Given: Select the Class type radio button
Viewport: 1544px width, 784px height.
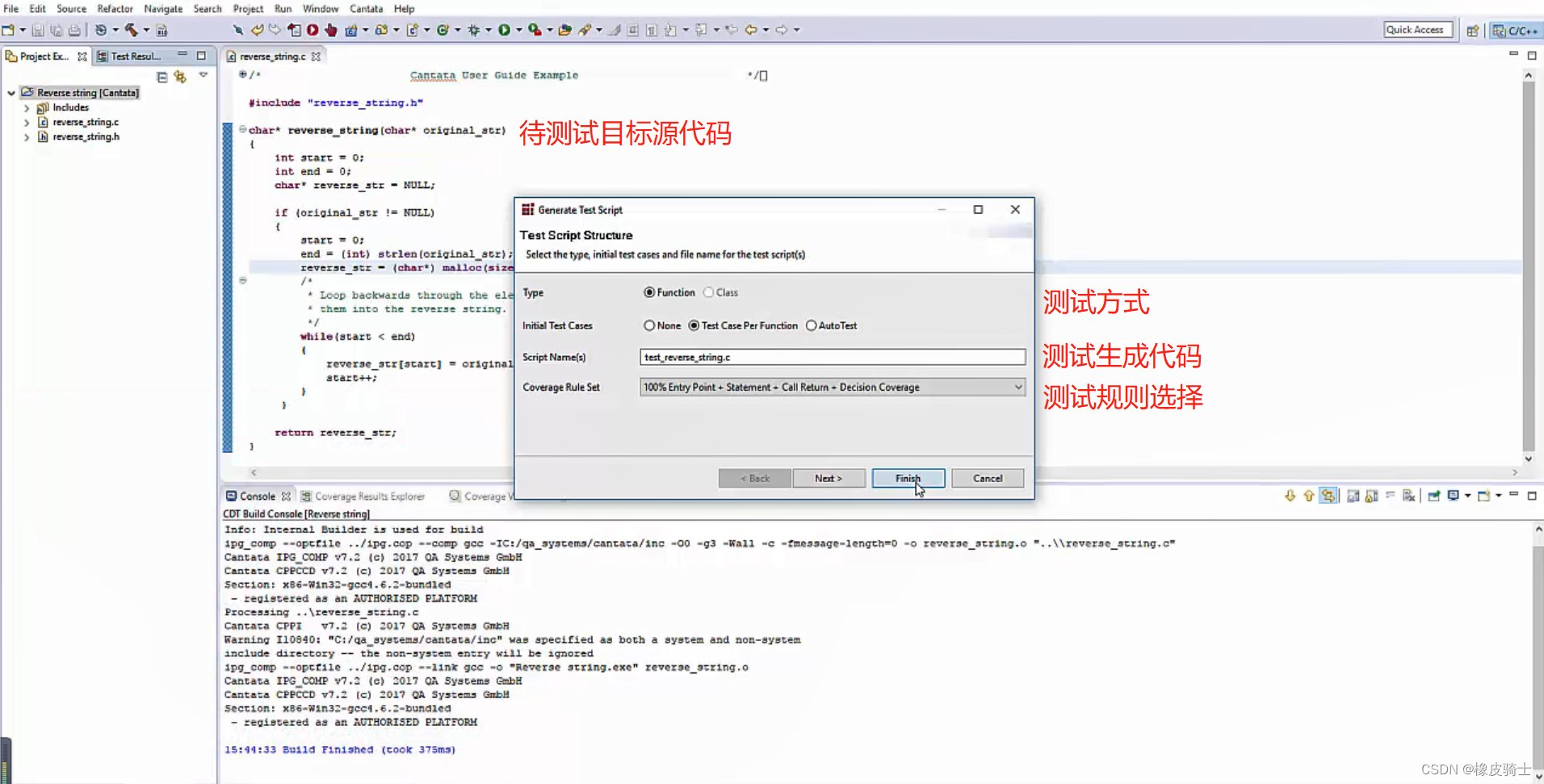Looking at the screenshot, I should point(708,292).
